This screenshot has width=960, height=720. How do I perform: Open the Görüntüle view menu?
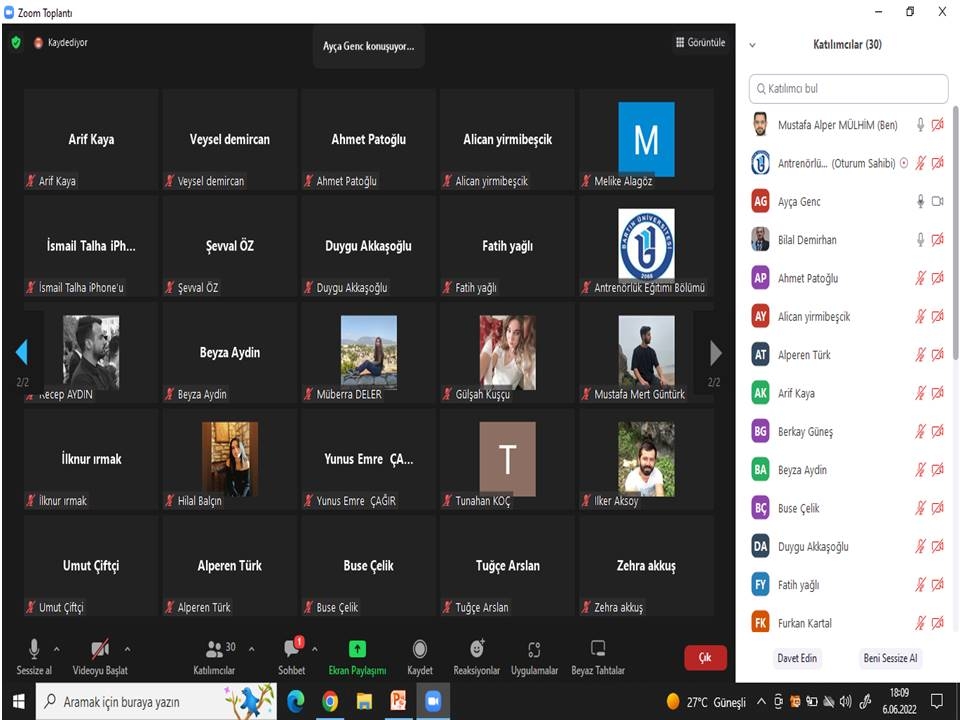700,43
